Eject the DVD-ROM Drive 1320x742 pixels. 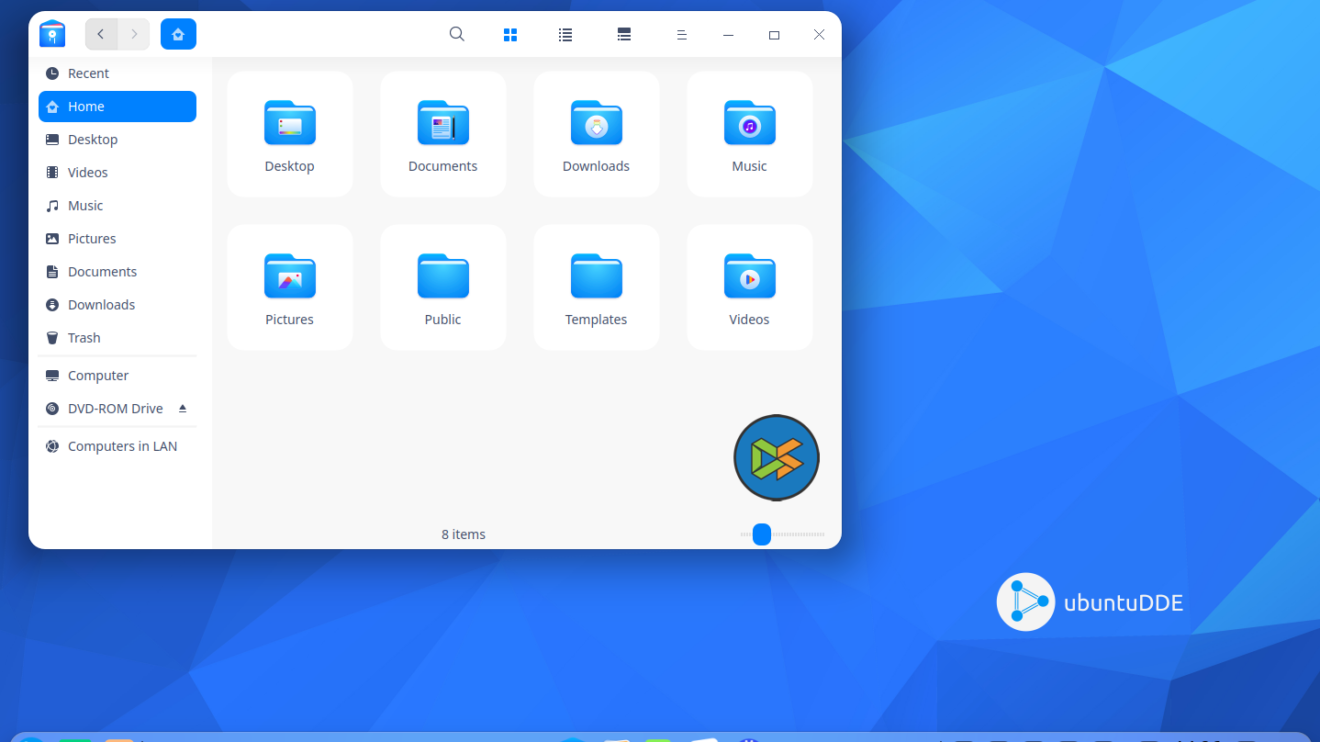click(x=182, y=409)
